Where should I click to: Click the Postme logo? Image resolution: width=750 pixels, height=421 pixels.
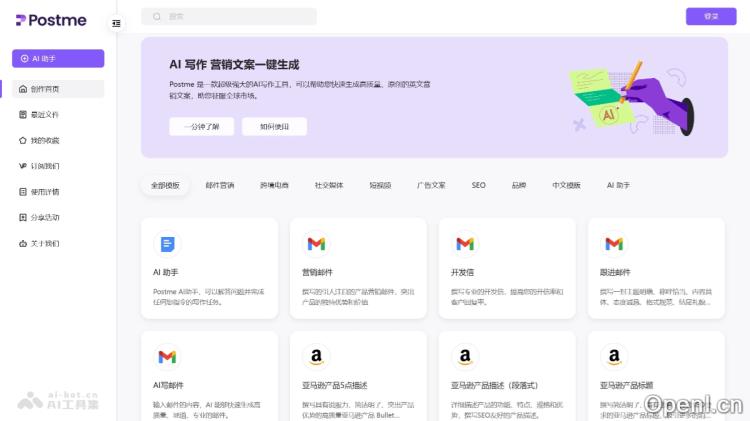point(51,20)
